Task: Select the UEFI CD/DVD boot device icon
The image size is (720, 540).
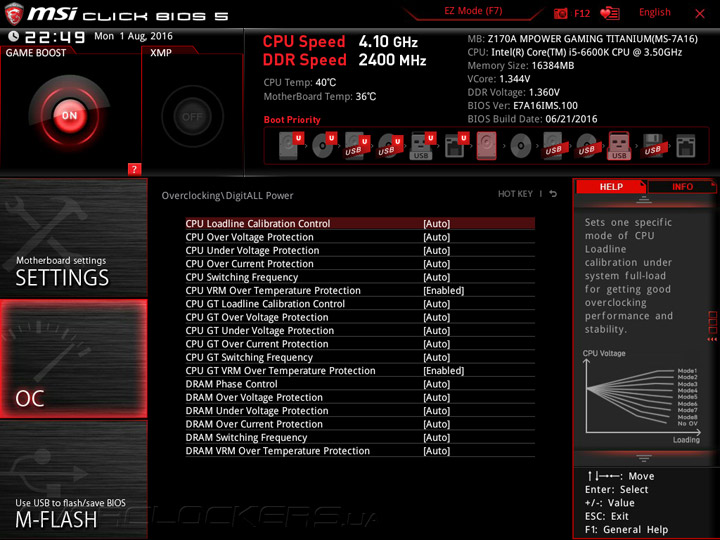Action: [323, 146]
